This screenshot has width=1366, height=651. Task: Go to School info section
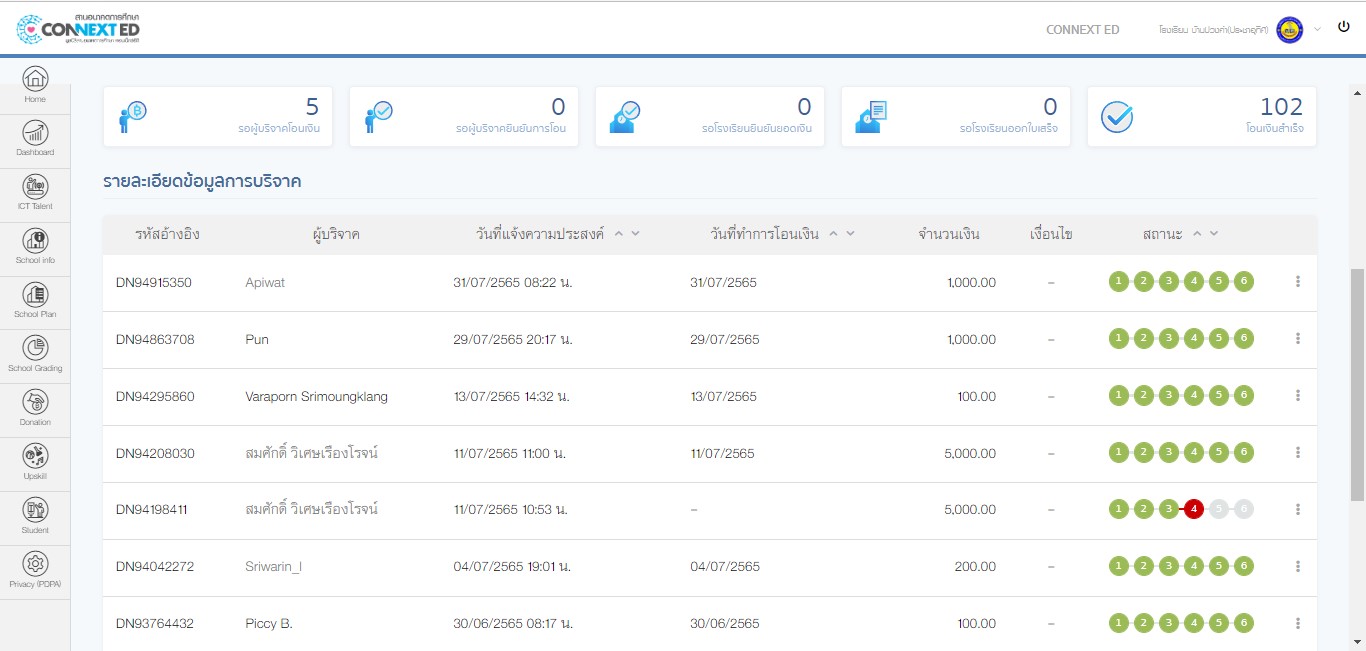35,246
